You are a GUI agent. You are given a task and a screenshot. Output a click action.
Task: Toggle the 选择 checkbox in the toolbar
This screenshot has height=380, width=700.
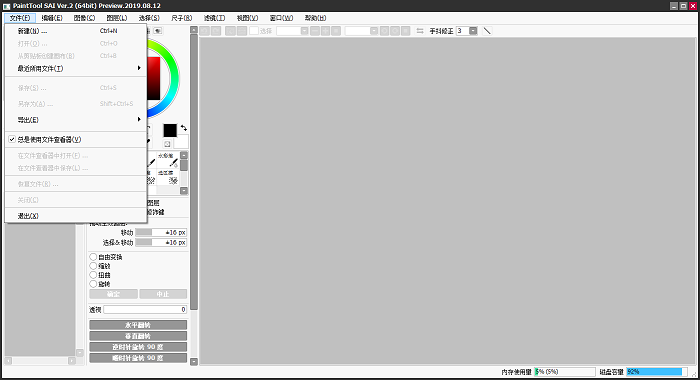(254, 31)
